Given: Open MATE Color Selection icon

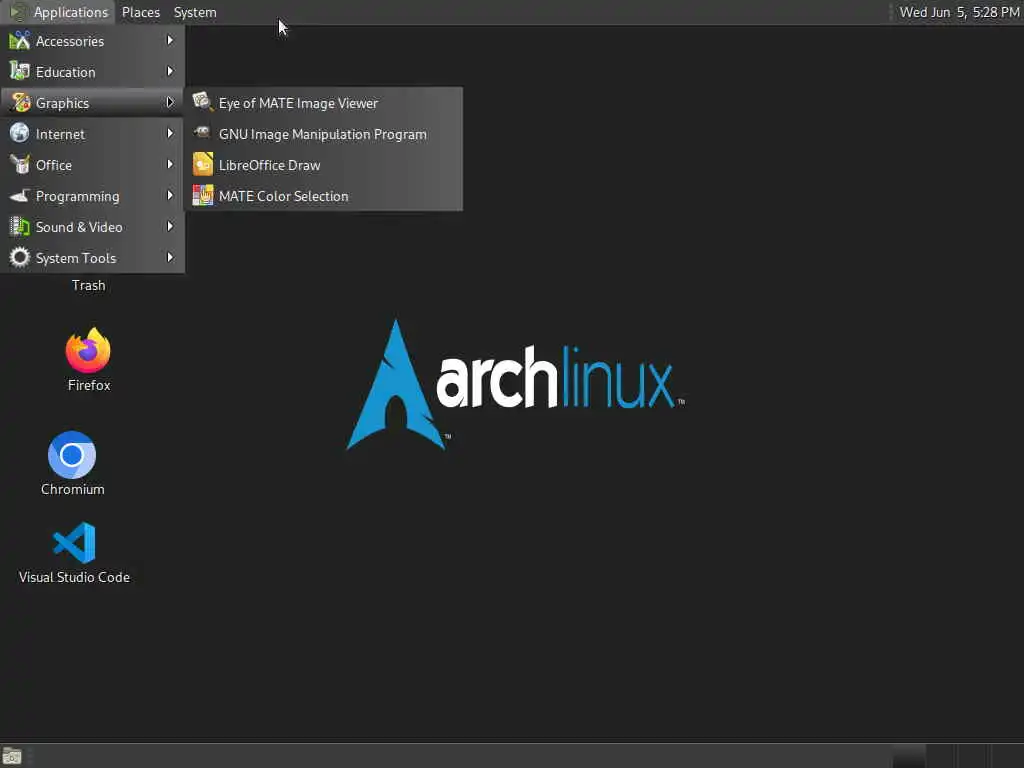Looking at the screenshot, I should click(202, 195).
